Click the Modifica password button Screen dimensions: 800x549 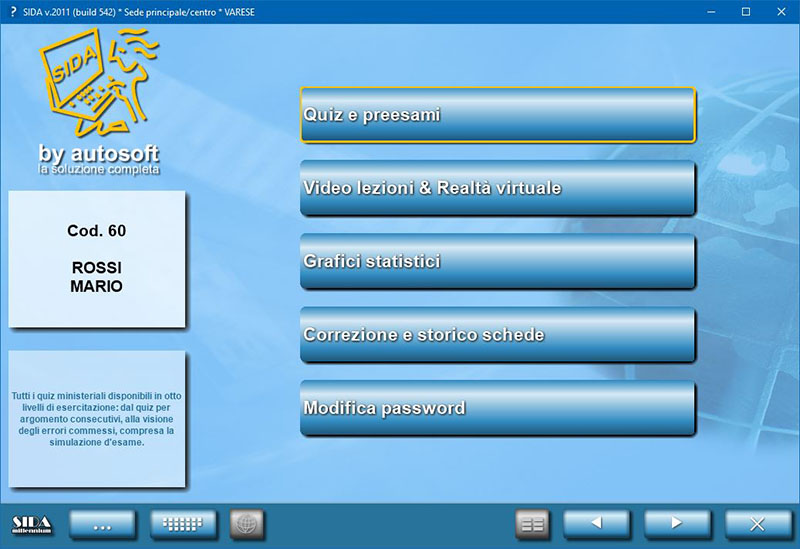tap(497, 408)
